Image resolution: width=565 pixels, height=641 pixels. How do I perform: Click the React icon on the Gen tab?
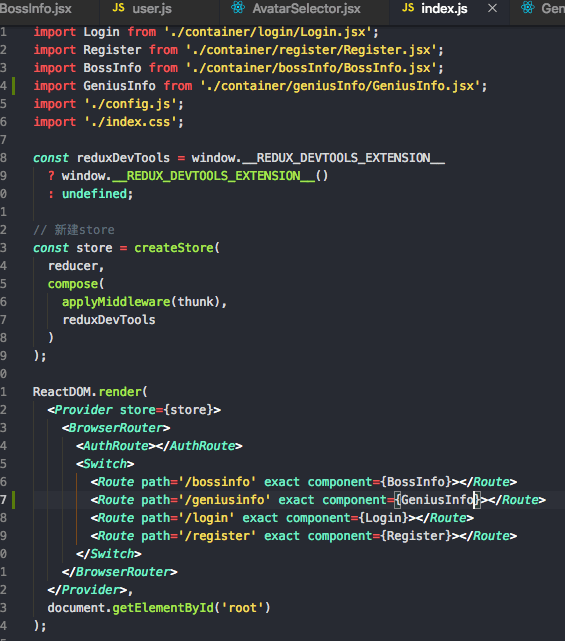point(527,7)
